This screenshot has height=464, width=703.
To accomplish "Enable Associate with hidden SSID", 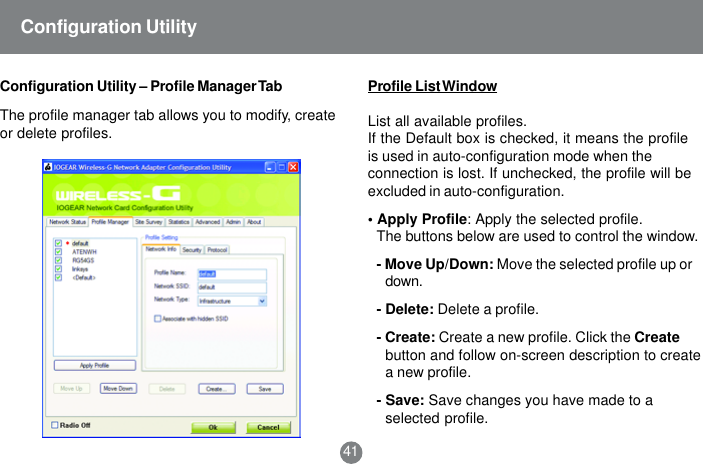I will [157, 319].
